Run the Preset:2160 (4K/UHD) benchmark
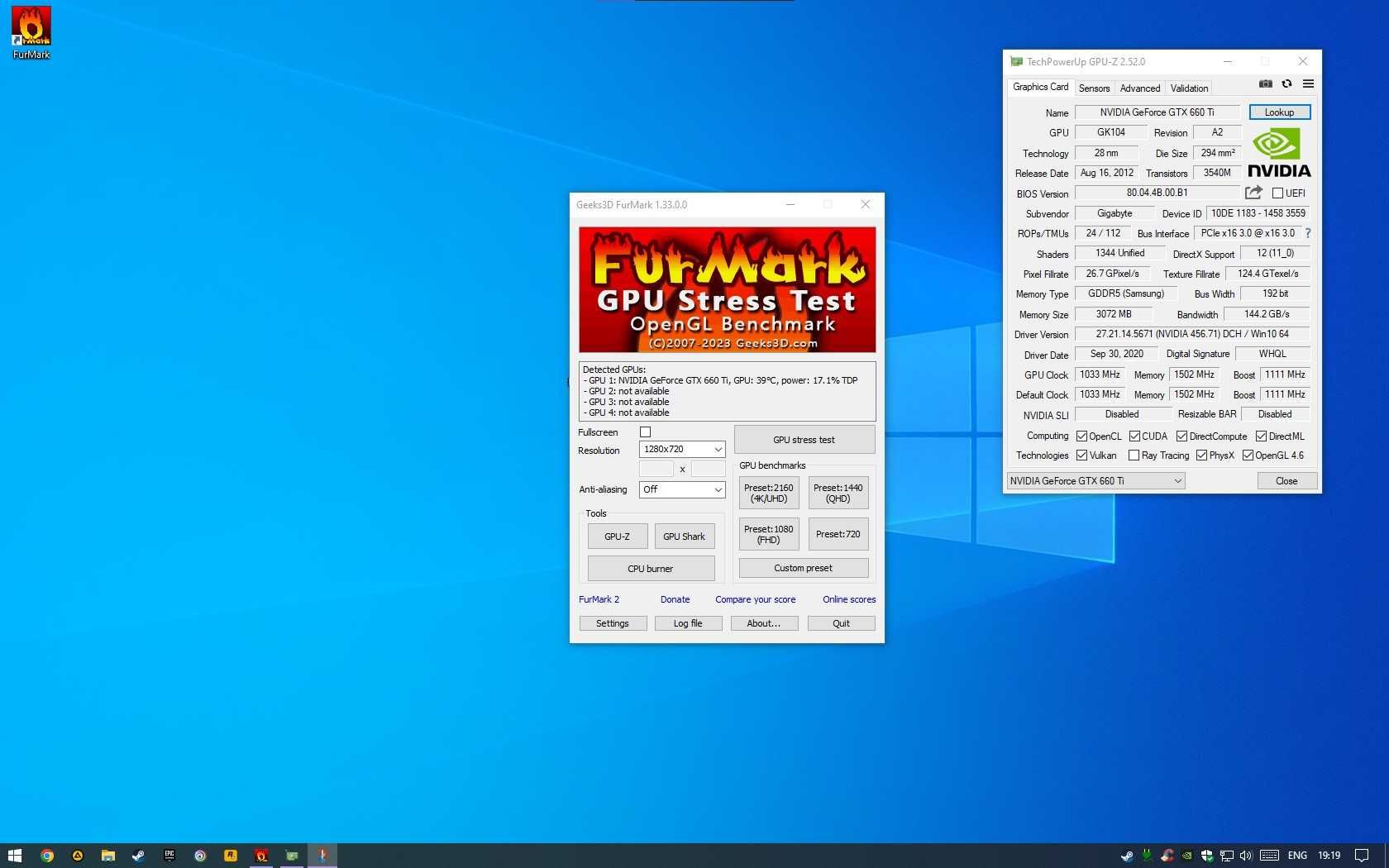Screen dimensions: 1389x868 [768, 494]
